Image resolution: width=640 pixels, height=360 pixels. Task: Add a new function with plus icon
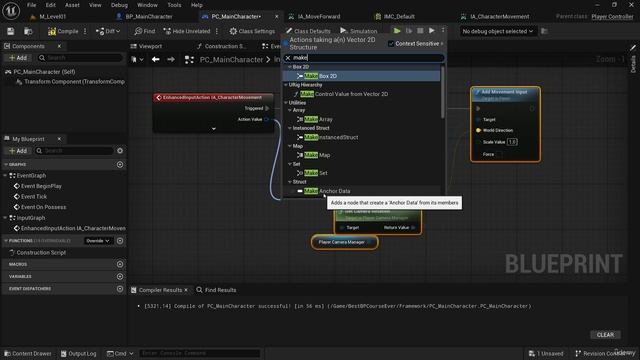120,241
